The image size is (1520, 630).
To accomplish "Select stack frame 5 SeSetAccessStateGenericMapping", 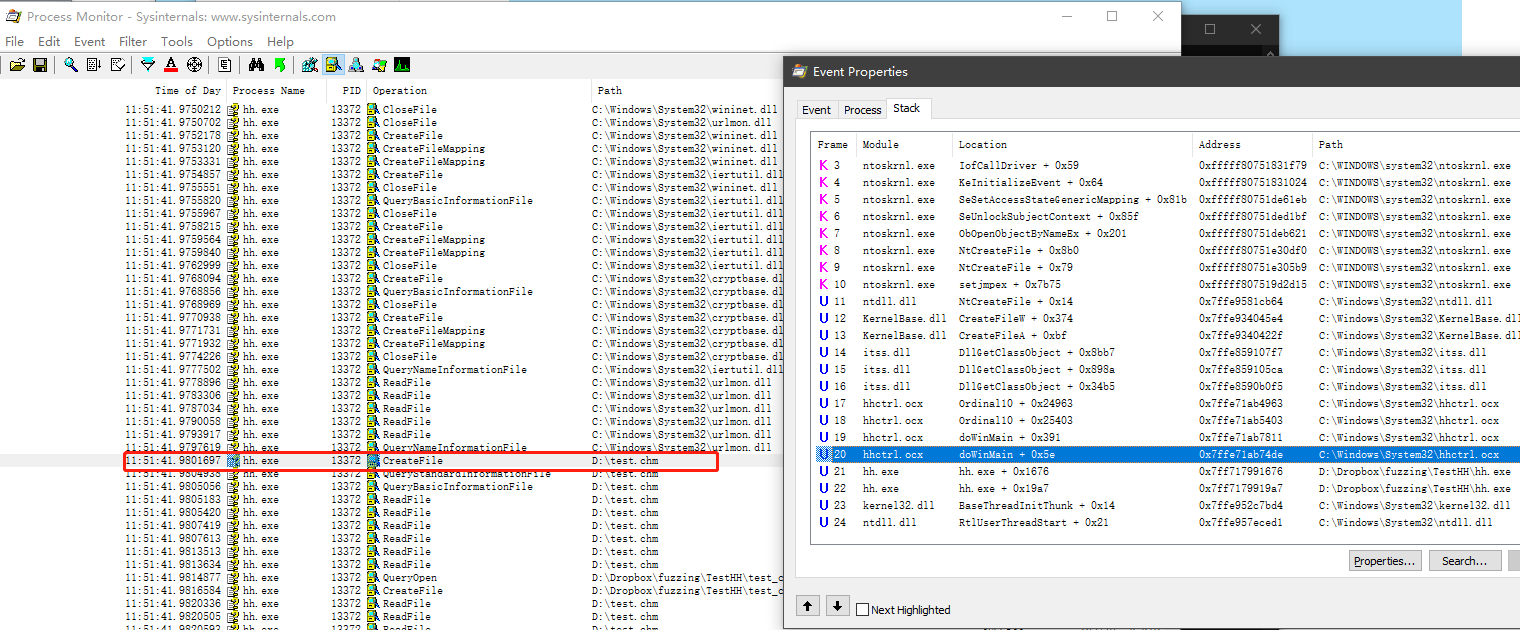I will (x=1165, y=200).
